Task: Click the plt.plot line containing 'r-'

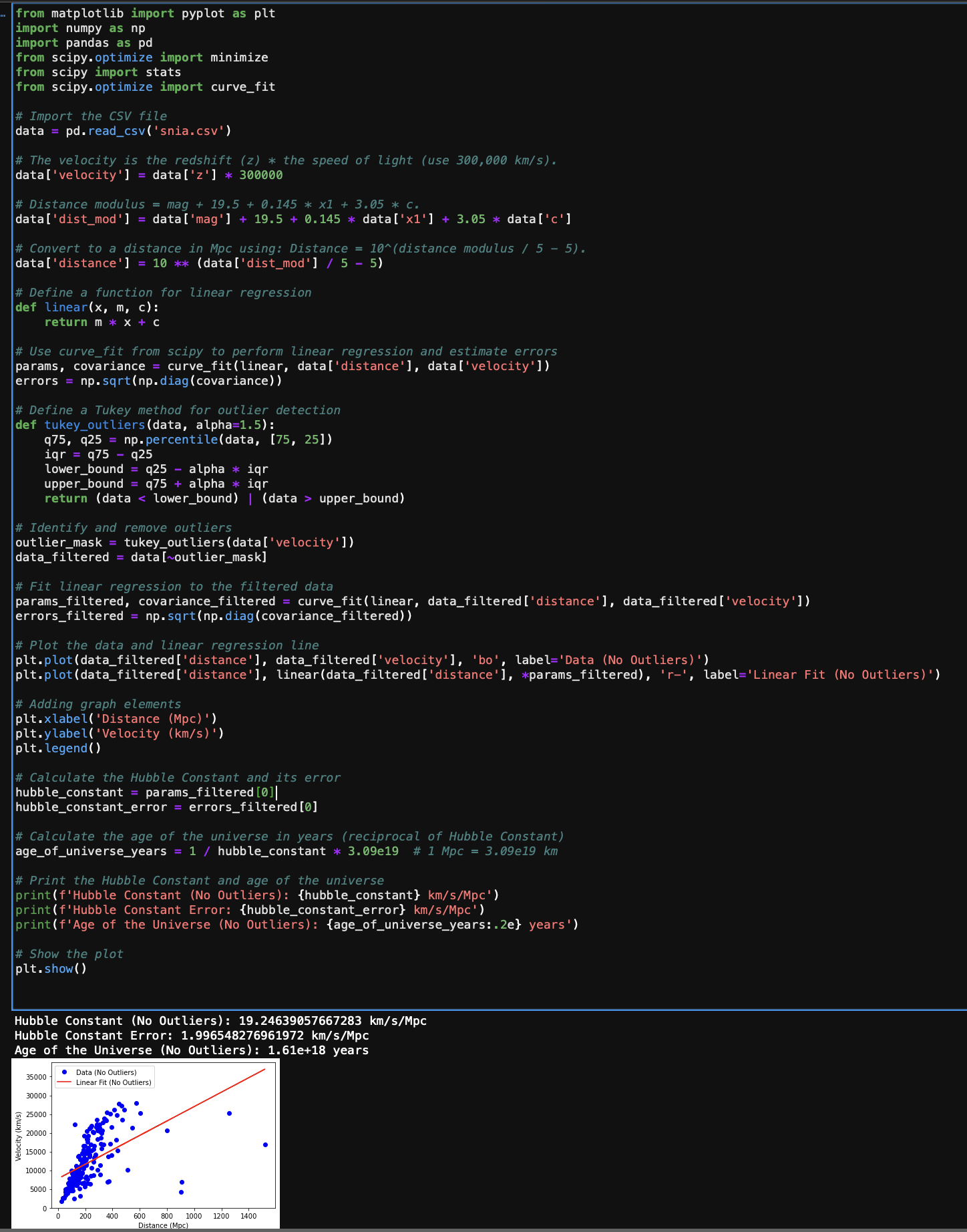Action: 478,675
